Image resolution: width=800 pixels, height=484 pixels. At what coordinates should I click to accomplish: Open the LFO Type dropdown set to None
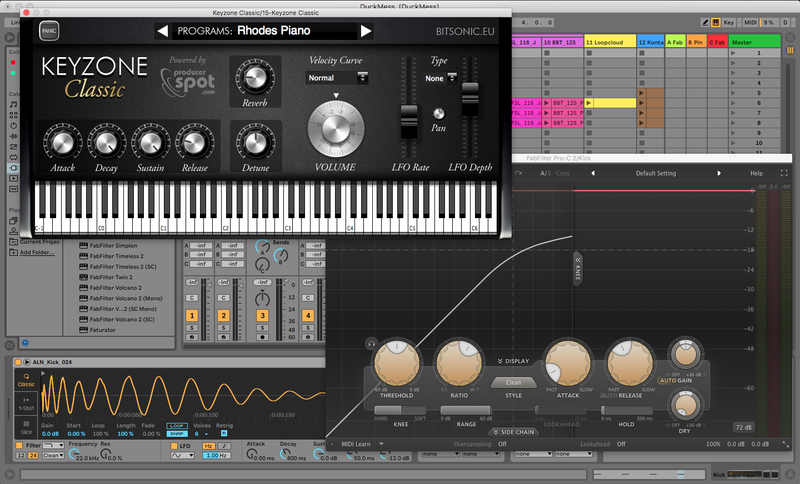[440, 78]
